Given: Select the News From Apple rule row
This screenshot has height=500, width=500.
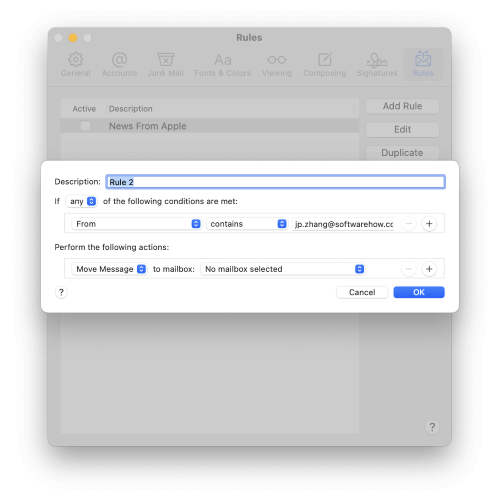Looking at the screenshot, I should pos(210,126).
